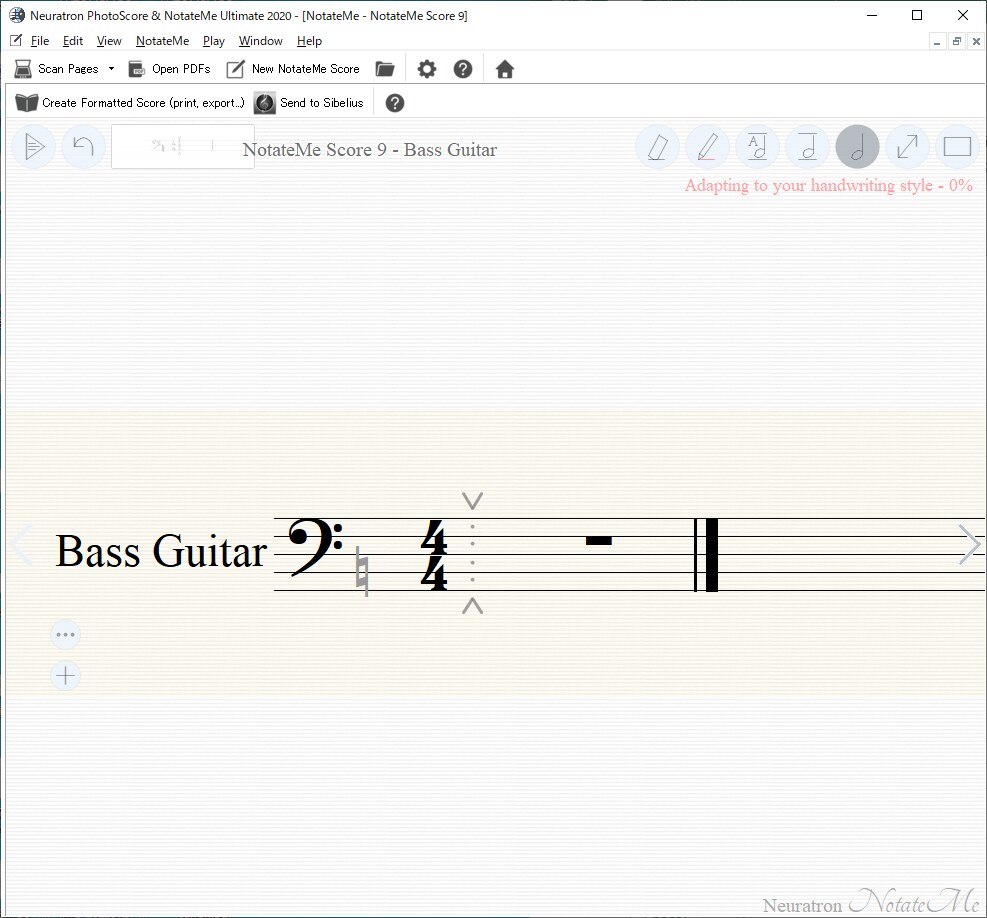This screenshot has width=987, height=918.
Task: Play the score with the playback button
Action: [x=34, y=147]
